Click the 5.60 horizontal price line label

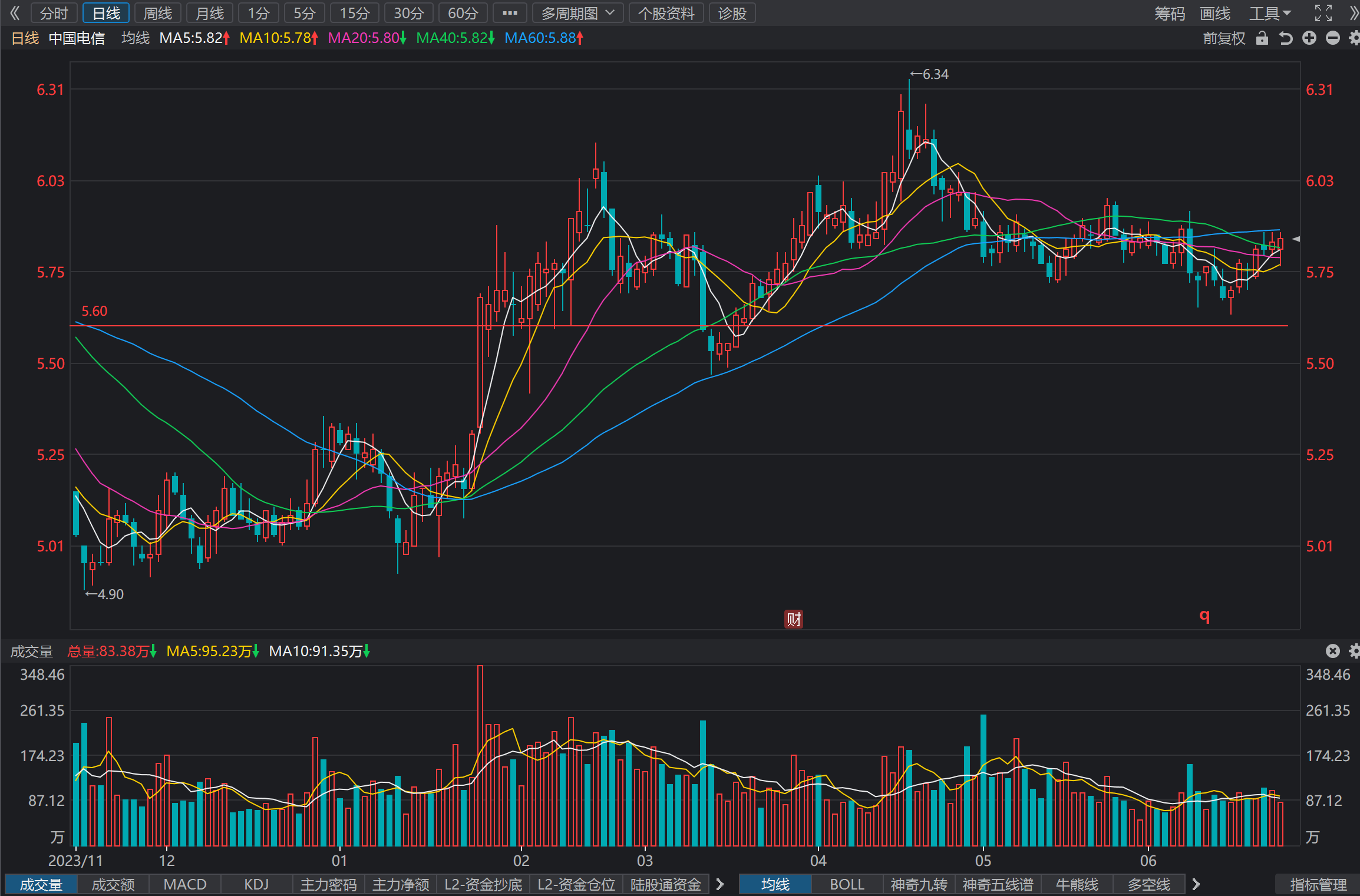coord(94,311)
